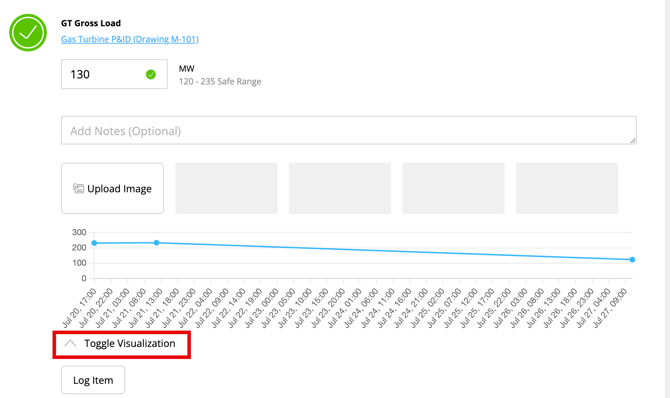The height and width of the screenshot is (398, 670).
Task: Click the Upload Image button
Action: 112,188
